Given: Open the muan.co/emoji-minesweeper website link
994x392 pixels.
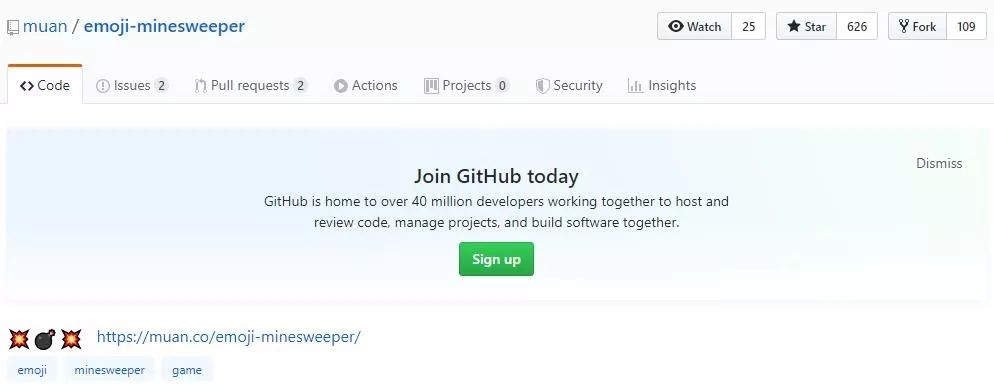Looking at the screenshot, I should pyautogui.click(x=228, y=337).
